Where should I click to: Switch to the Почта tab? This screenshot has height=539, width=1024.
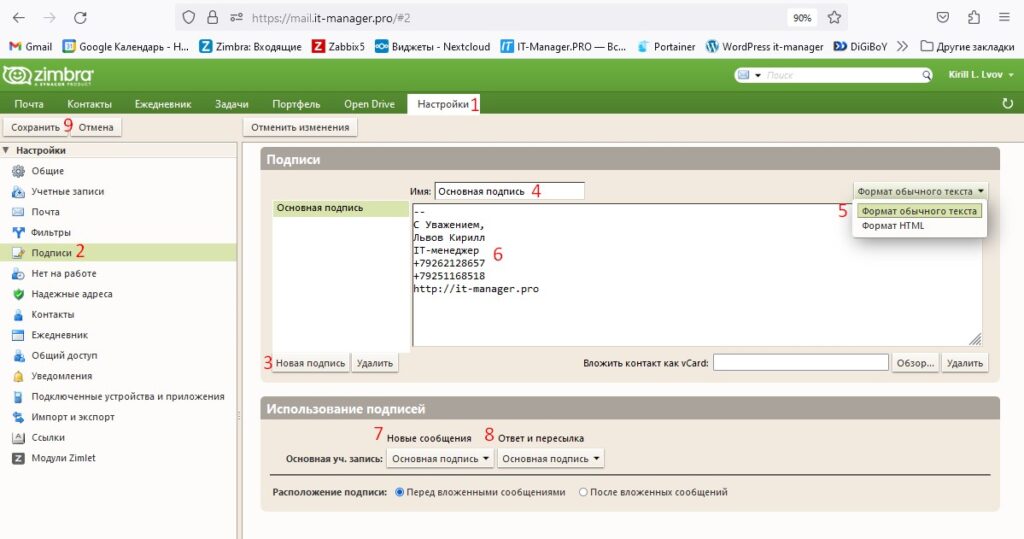pos(29,104)
